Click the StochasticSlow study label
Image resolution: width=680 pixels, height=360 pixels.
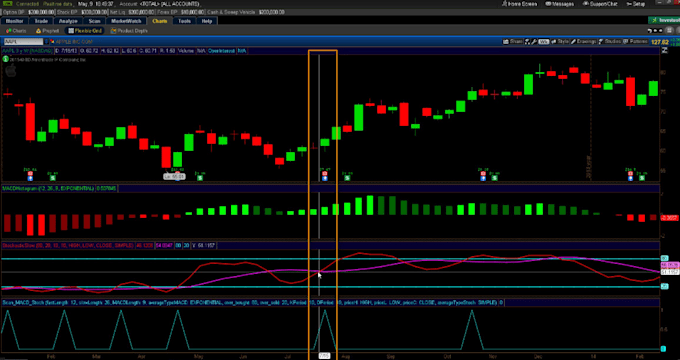(68, 245)
